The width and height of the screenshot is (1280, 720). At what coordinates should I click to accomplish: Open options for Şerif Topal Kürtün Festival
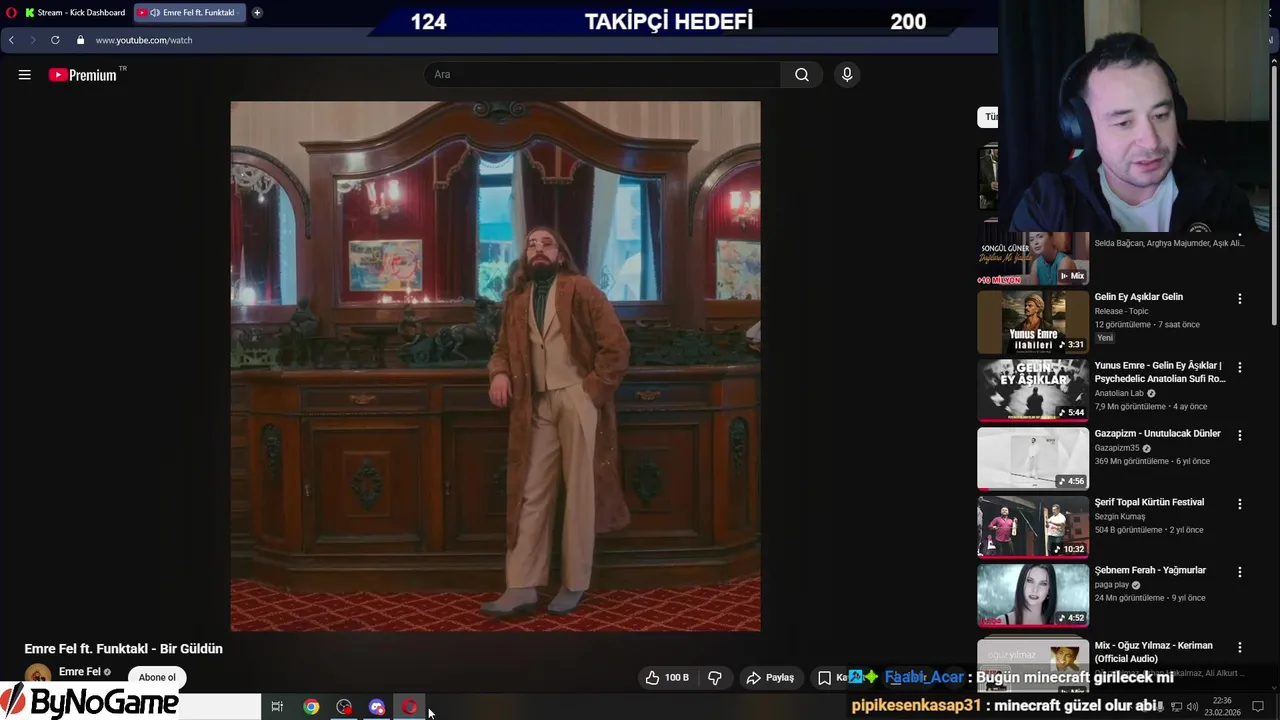(x=1240, y=504)
